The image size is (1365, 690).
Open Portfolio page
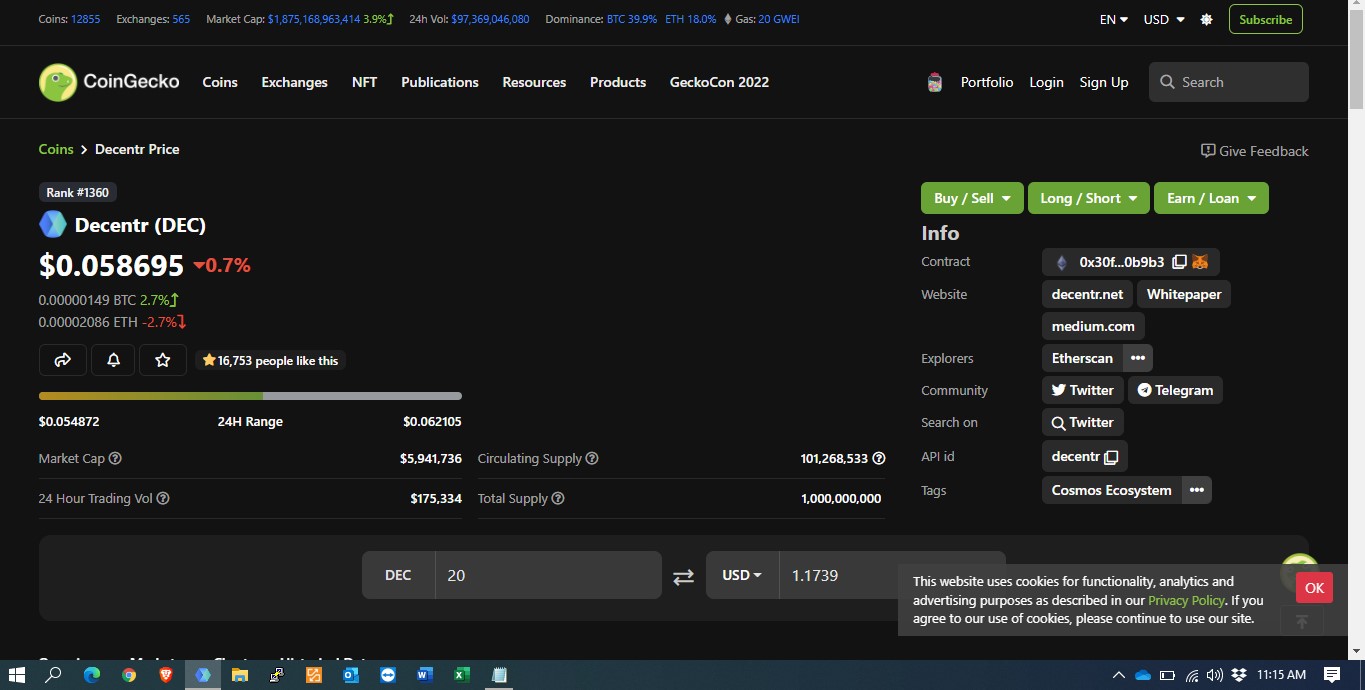coord(987,82)
